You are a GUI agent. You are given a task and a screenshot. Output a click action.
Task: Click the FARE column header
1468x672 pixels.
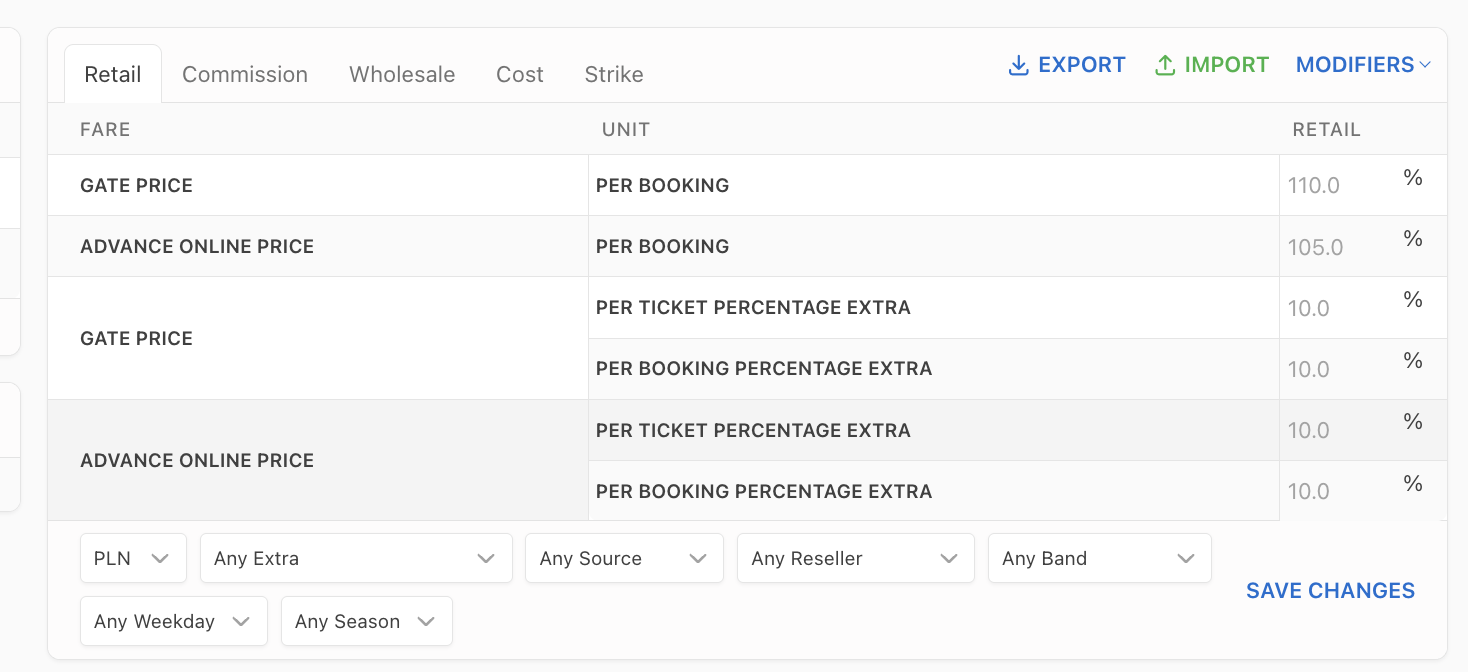tap(105, 129)
